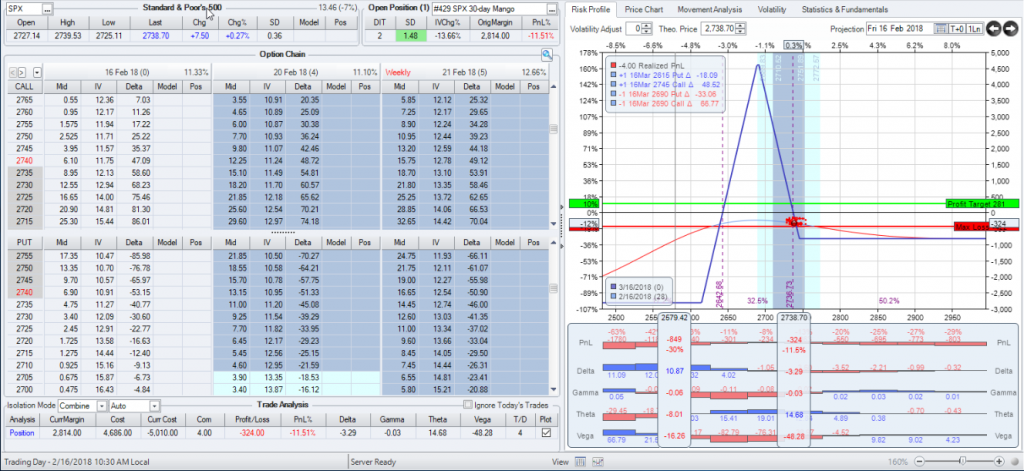Screen dimensions: 1024x471
Task: Increase the Theo. Price spinner value
Action: (741, 26)
